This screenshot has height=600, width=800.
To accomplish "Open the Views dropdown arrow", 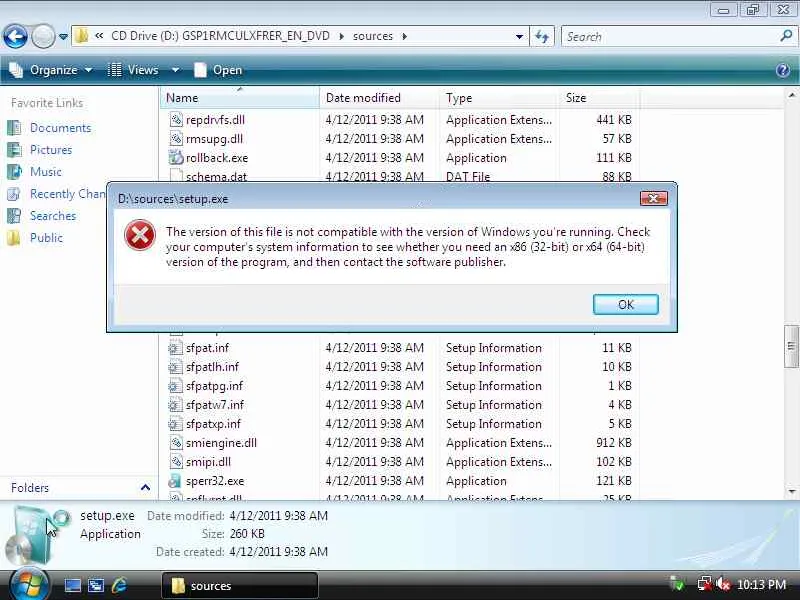I will pyautogui.click(x=175, y=70).
